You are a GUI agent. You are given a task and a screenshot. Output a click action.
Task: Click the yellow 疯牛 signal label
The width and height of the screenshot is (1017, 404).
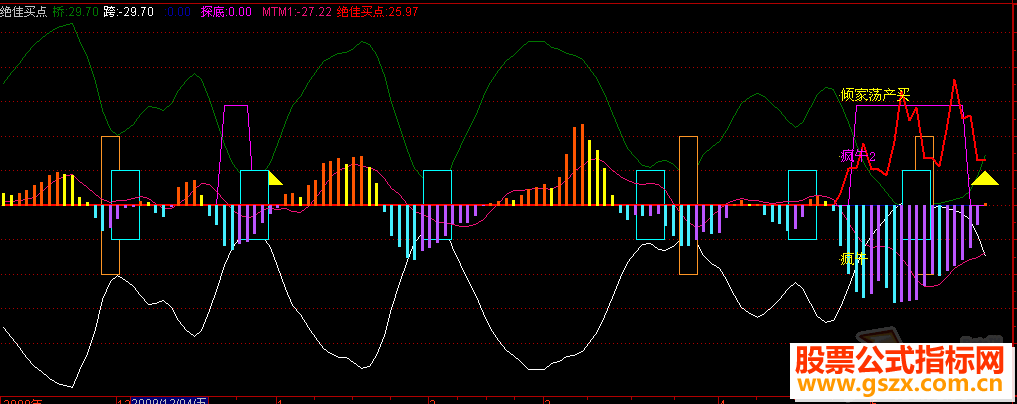coord(854,259)
